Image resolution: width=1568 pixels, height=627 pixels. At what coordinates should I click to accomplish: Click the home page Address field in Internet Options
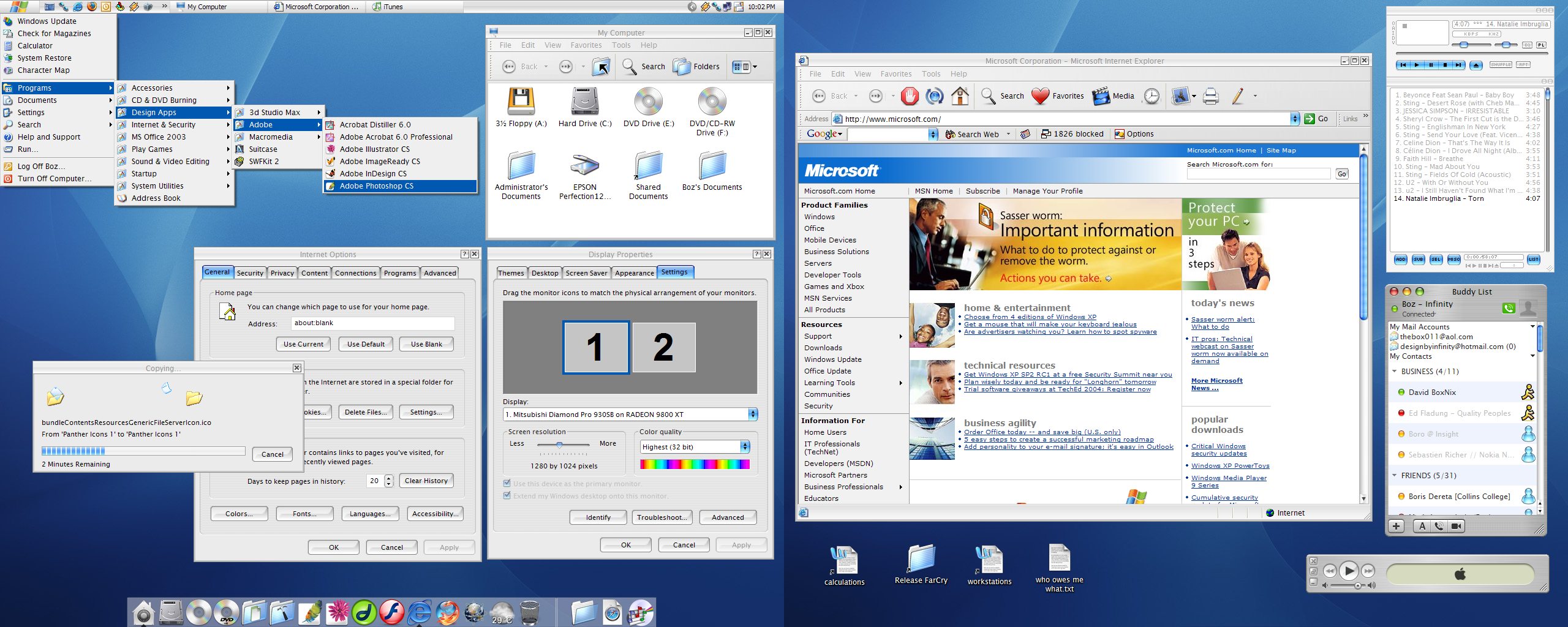coord(372,323)
